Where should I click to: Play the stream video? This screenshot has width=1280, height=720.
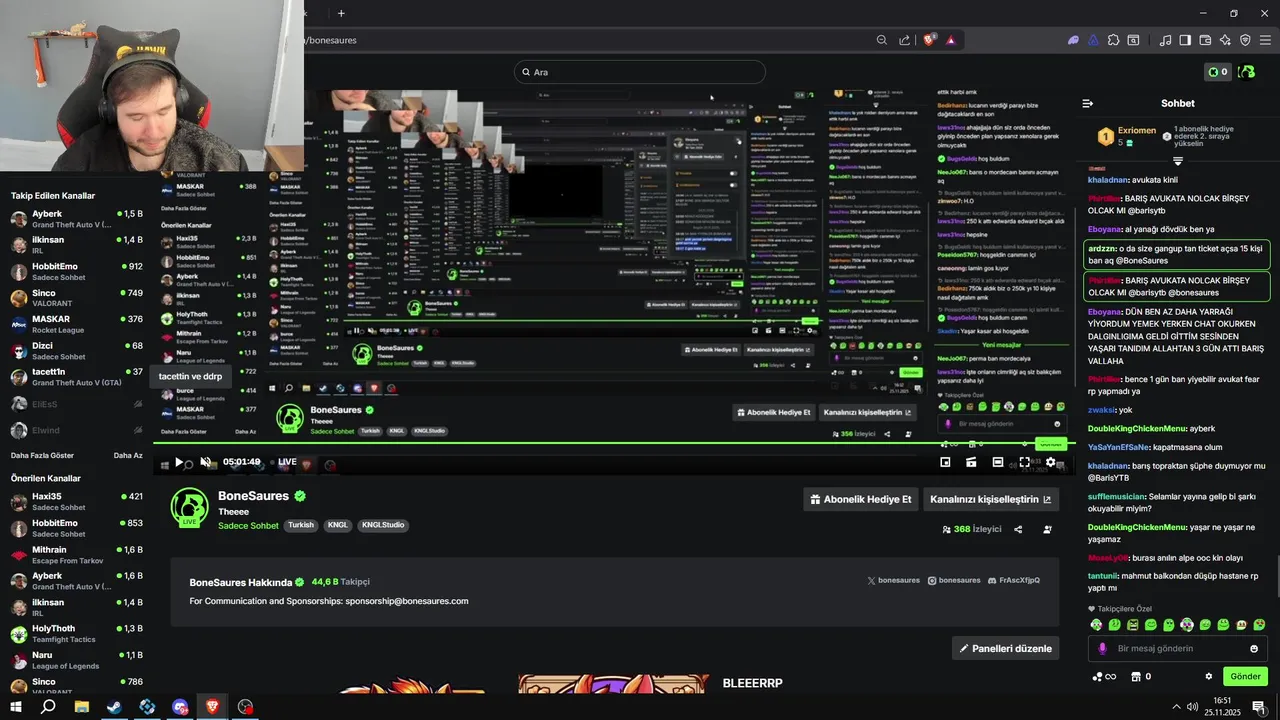(x=179, y=462)
